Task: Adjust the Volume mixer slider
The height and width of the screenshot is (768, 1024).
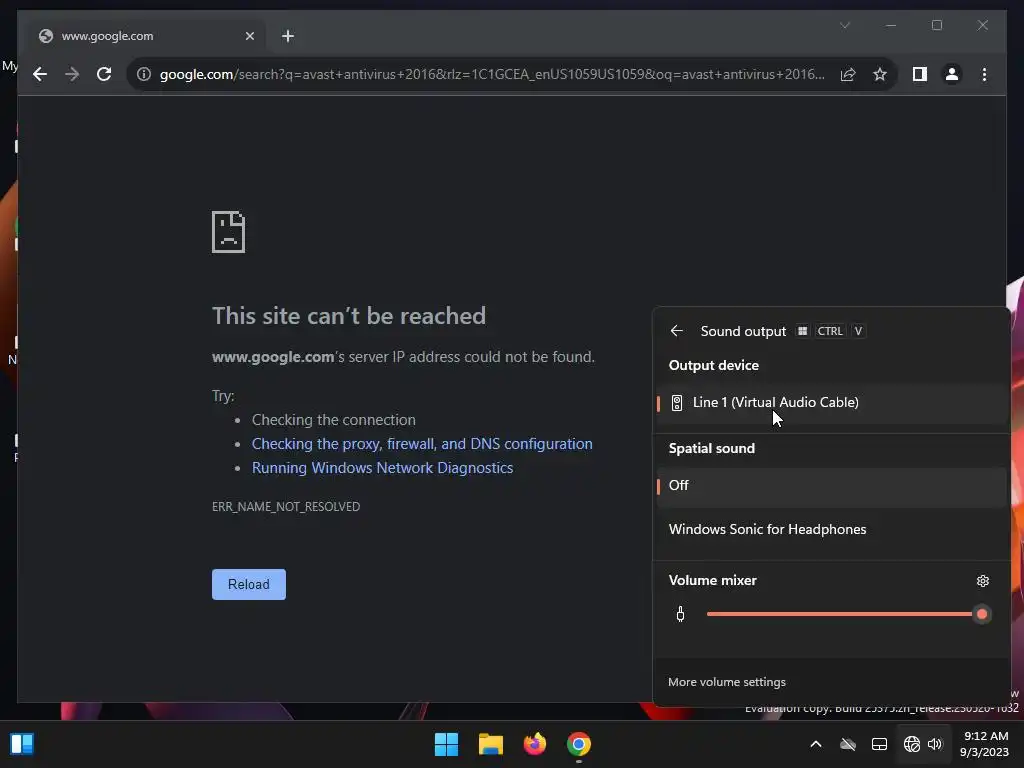Action: pyautogui.click(x=848, y=615)
